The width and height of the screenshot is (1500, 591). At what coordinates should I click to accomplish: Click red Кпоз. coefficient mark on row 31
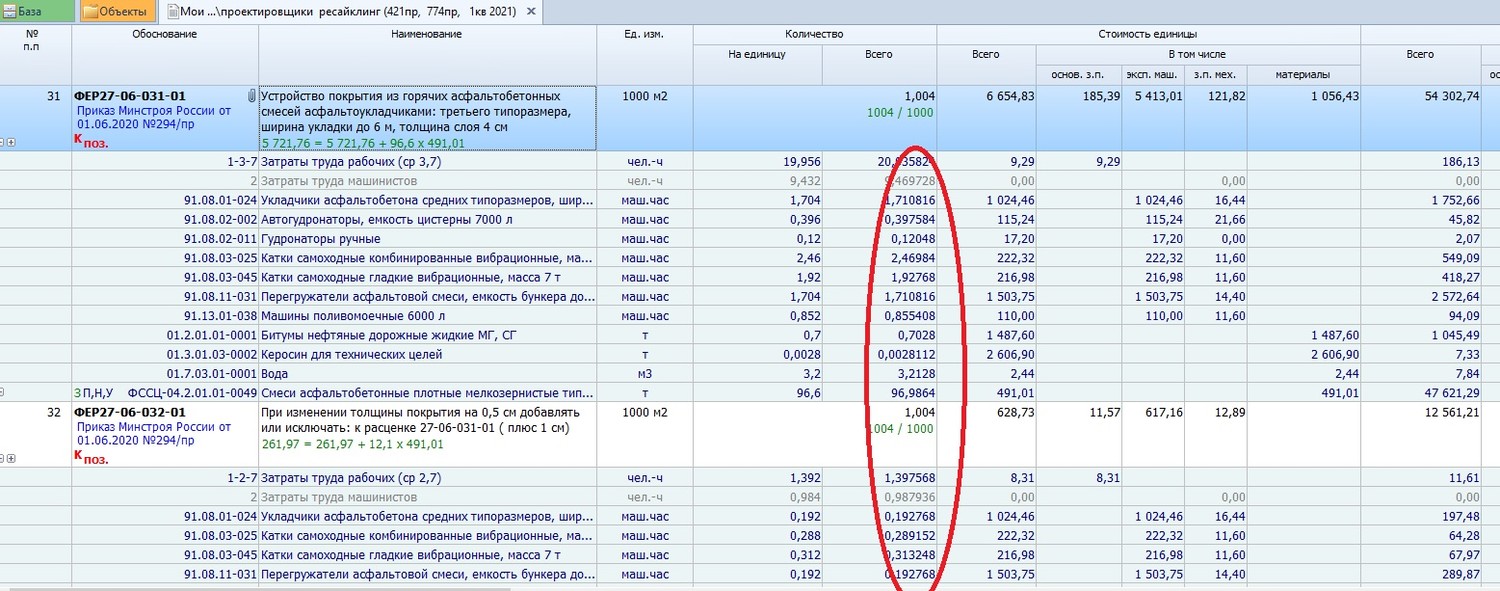point(91,142)
